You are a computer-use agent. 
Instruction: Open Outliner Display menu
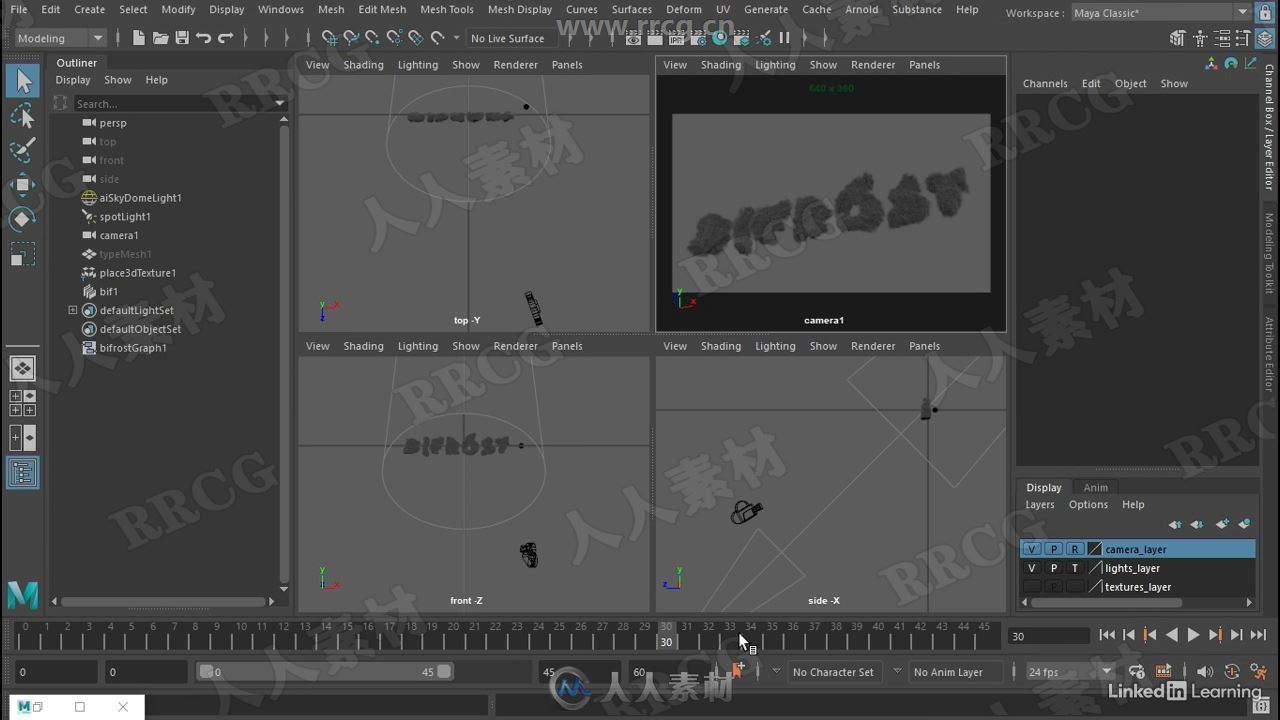tap(73, 80)
